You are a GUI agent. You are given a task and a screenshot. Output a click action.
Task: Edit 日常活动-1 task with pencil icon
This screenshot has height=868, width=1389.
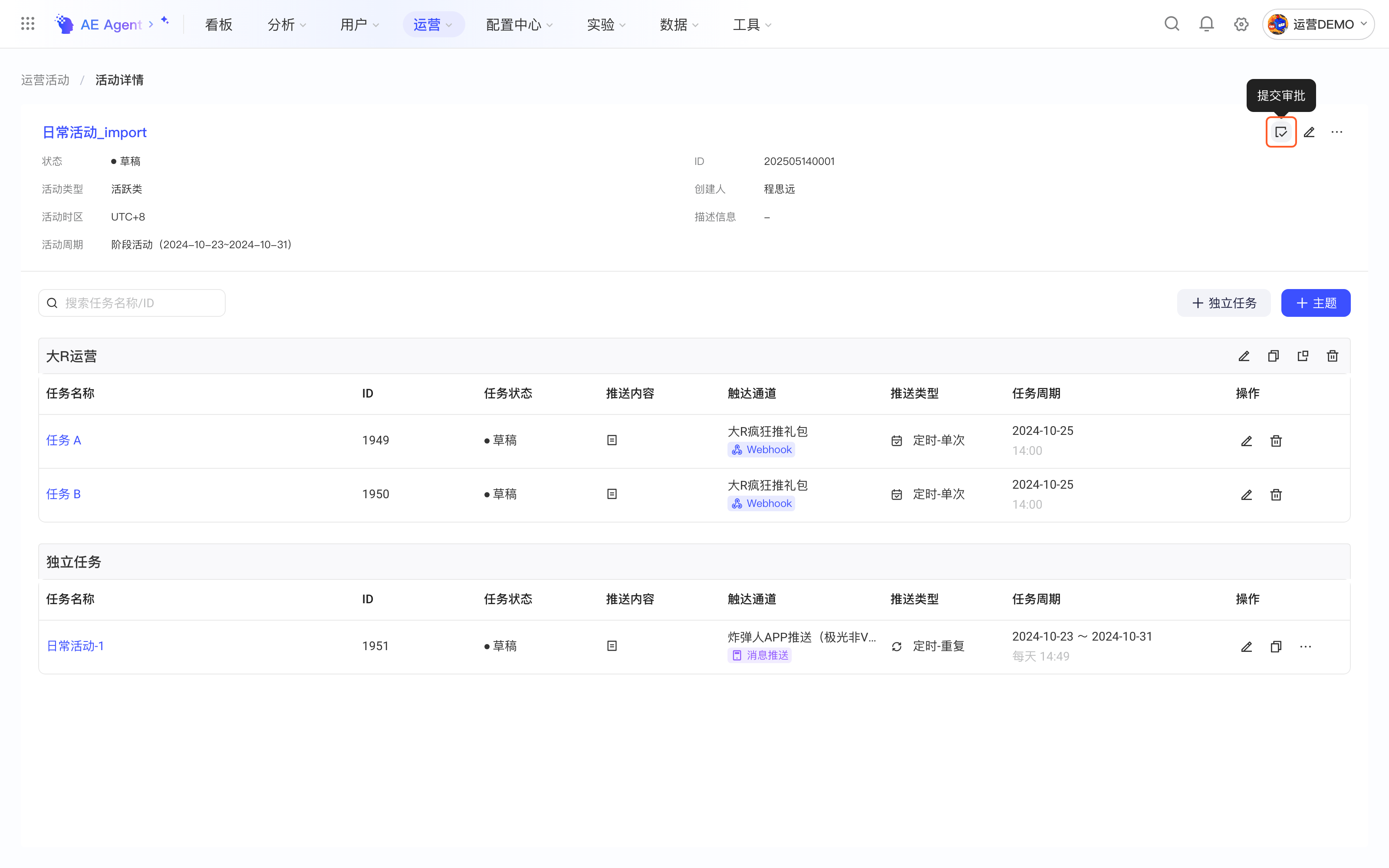1246,646
